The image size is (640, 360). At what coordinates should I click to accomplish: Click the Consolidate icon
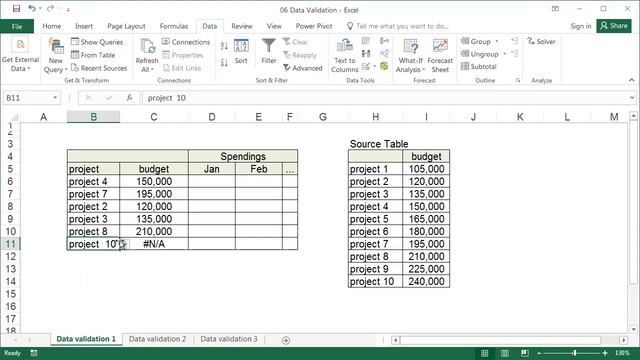pos(384,41)
